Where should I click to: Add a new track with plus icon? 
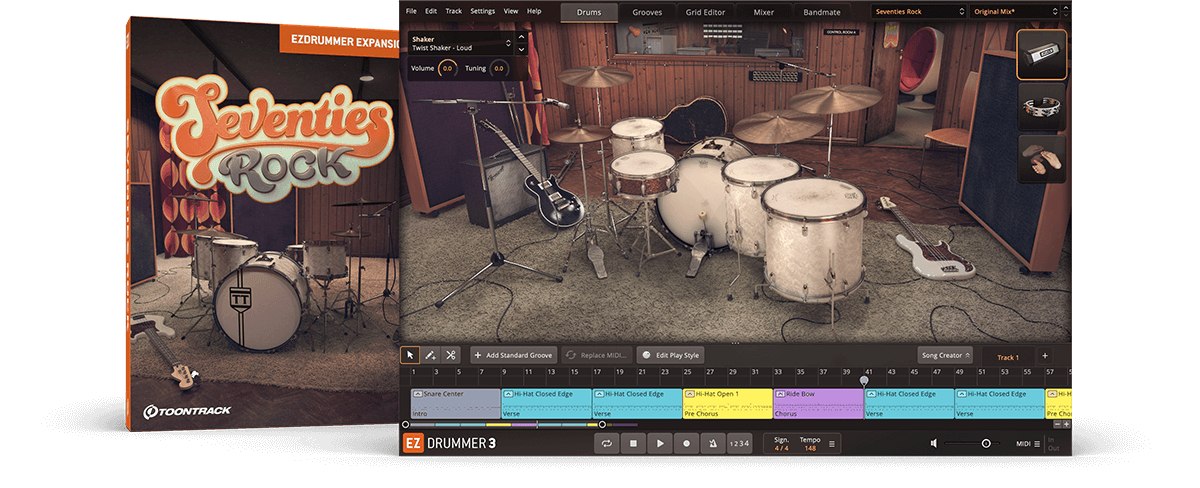tap(1045, 356)
